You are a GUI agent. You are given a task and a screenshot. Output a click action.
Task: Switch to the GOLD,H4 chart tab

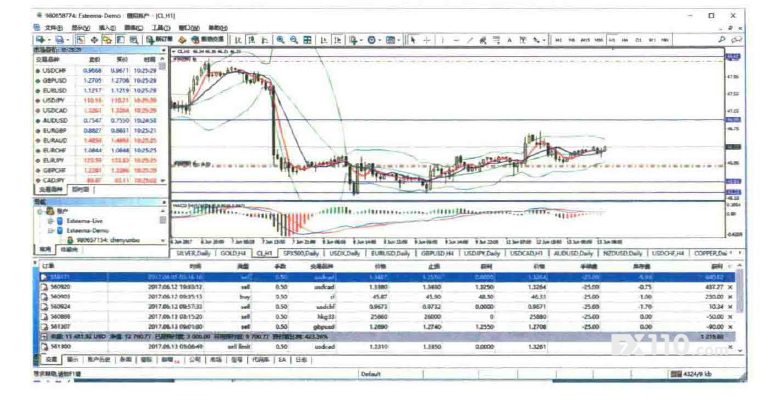coord(233,254)
